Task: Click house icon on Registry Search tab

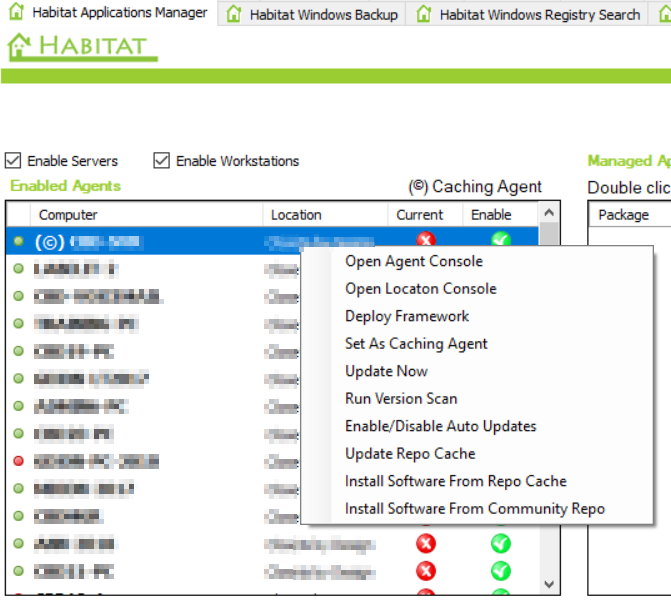Action: point(424,14)
